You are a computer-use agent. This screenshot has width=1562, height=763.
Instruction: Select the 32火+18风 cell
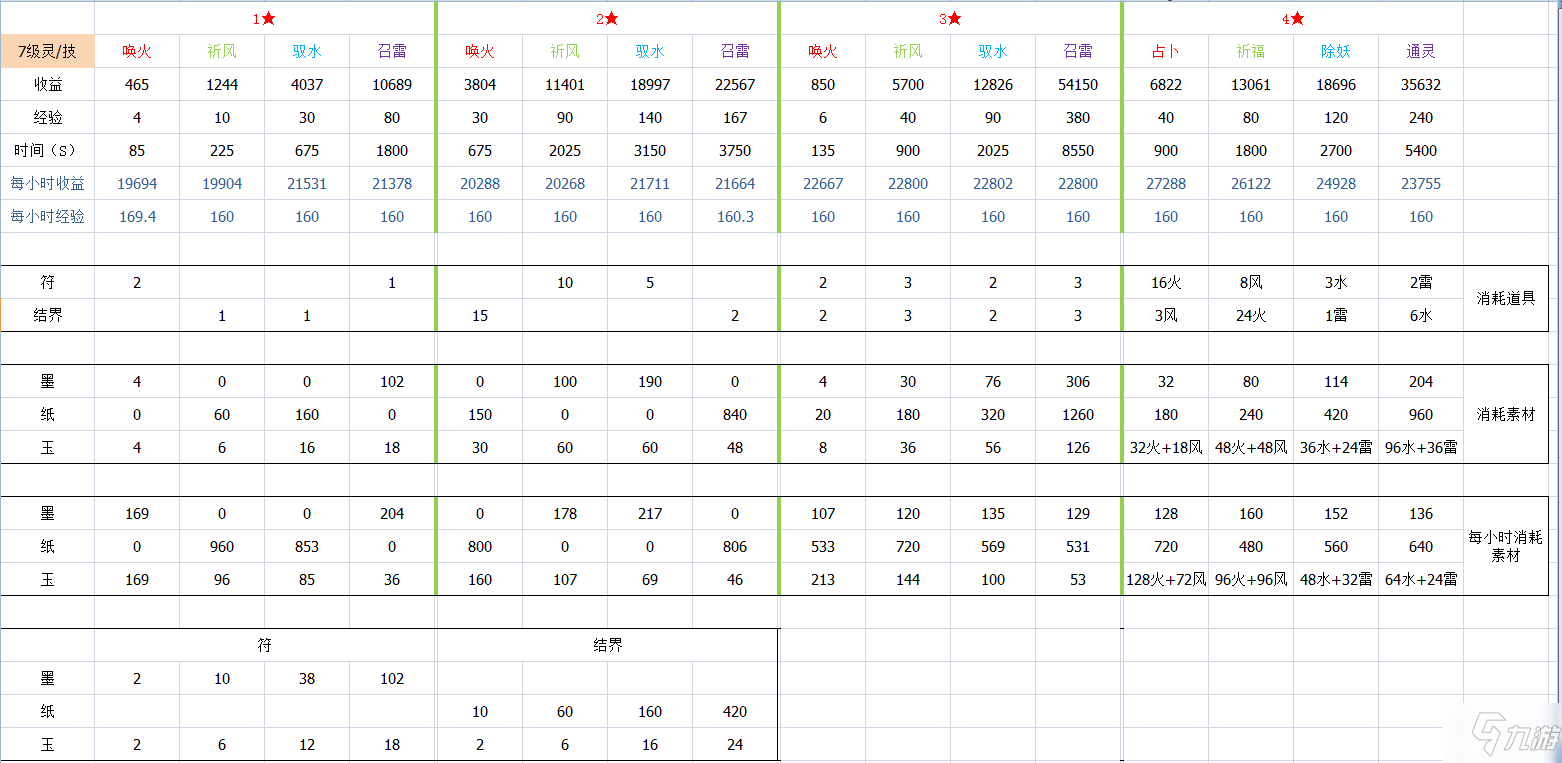(1166, 448)
